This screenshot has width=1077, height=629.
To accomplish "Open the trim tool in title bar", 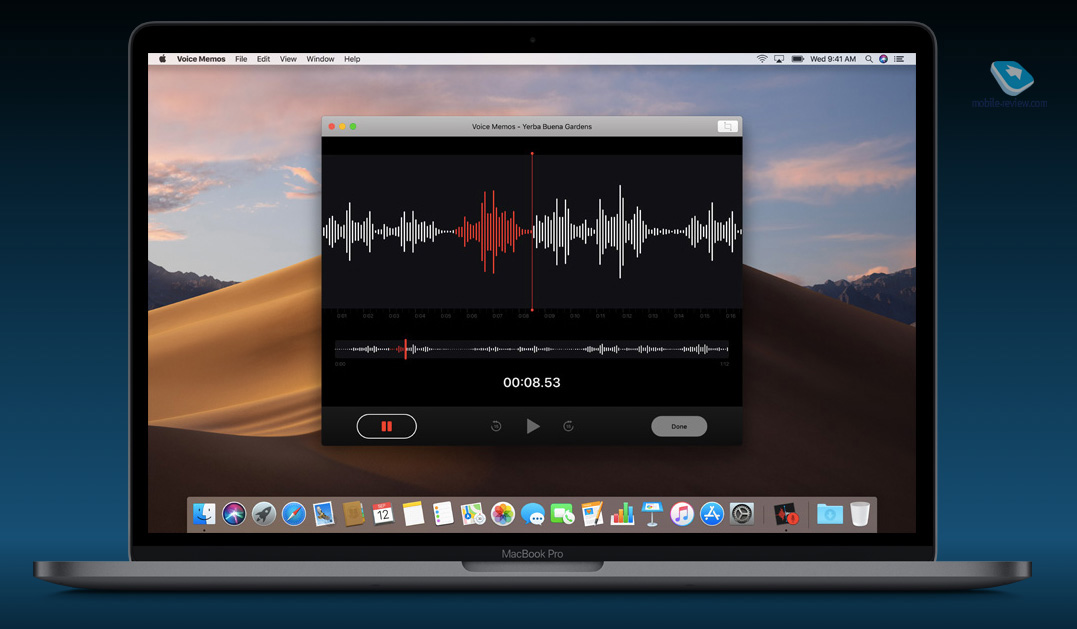I will 727,126.
